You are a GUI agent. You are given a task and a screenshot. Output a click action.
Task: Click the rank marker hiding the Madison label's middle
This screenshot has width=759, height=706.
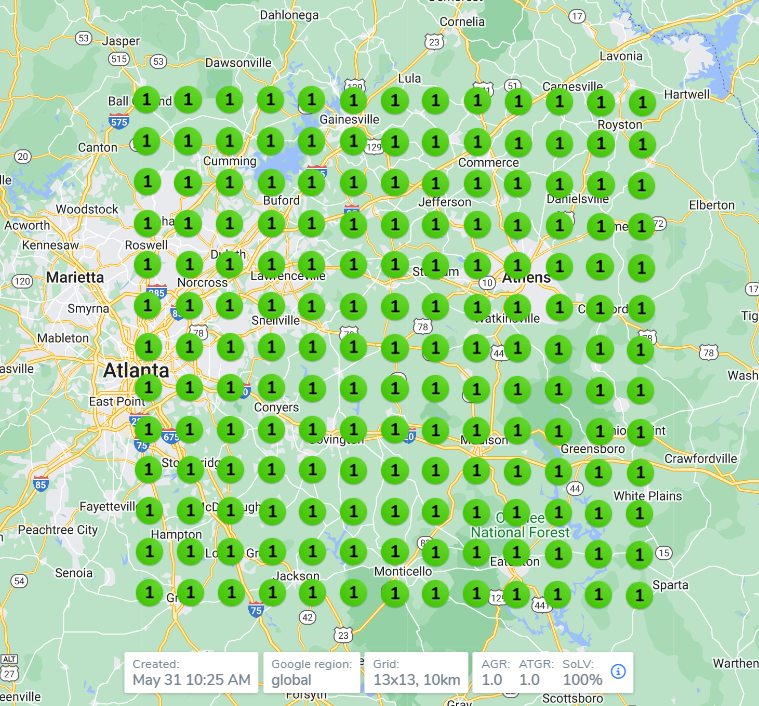[x=477, y=430]
